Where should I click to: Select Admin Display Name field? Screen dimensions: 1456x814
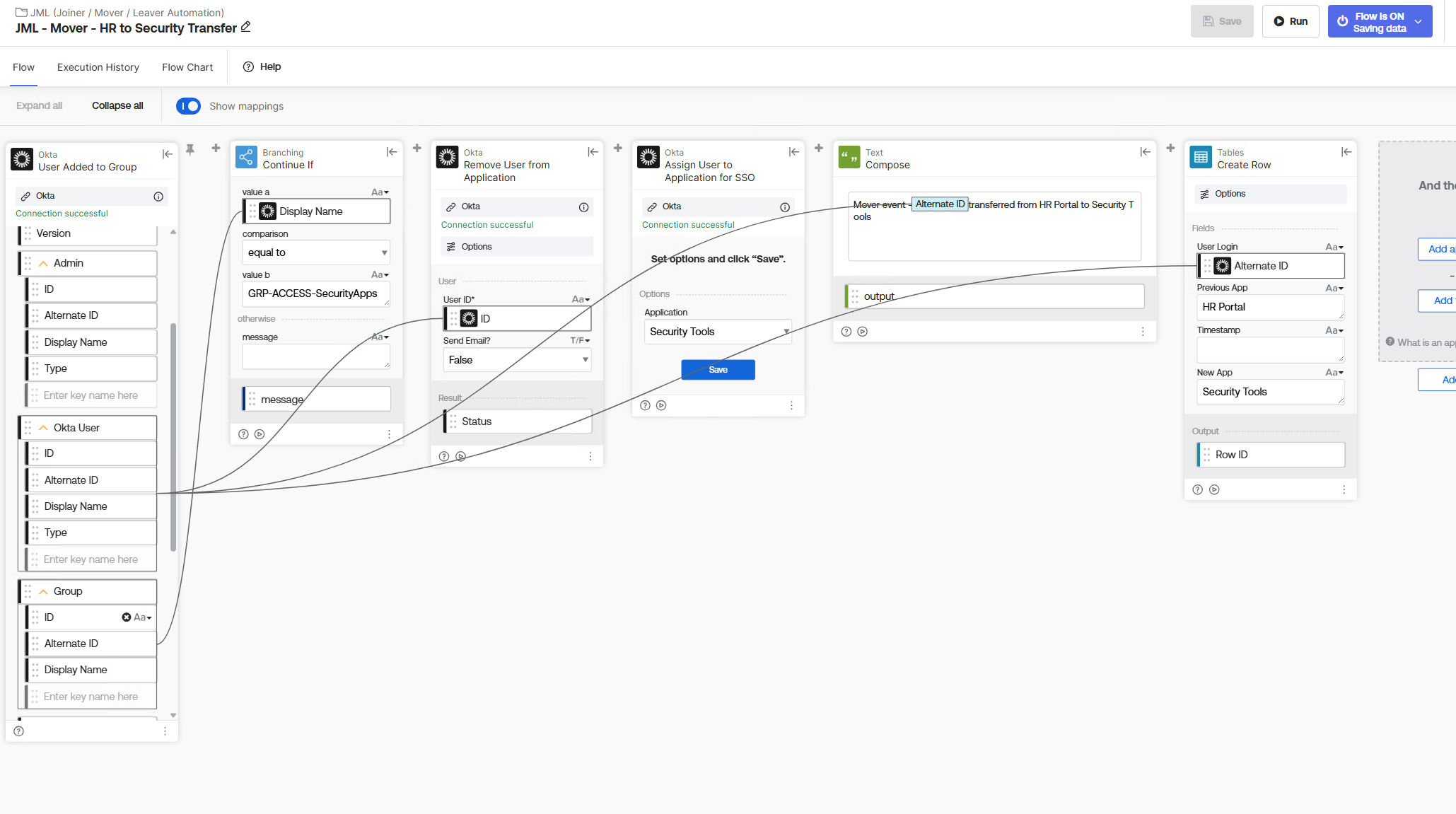pyautogui.click(x=91, y=342)
